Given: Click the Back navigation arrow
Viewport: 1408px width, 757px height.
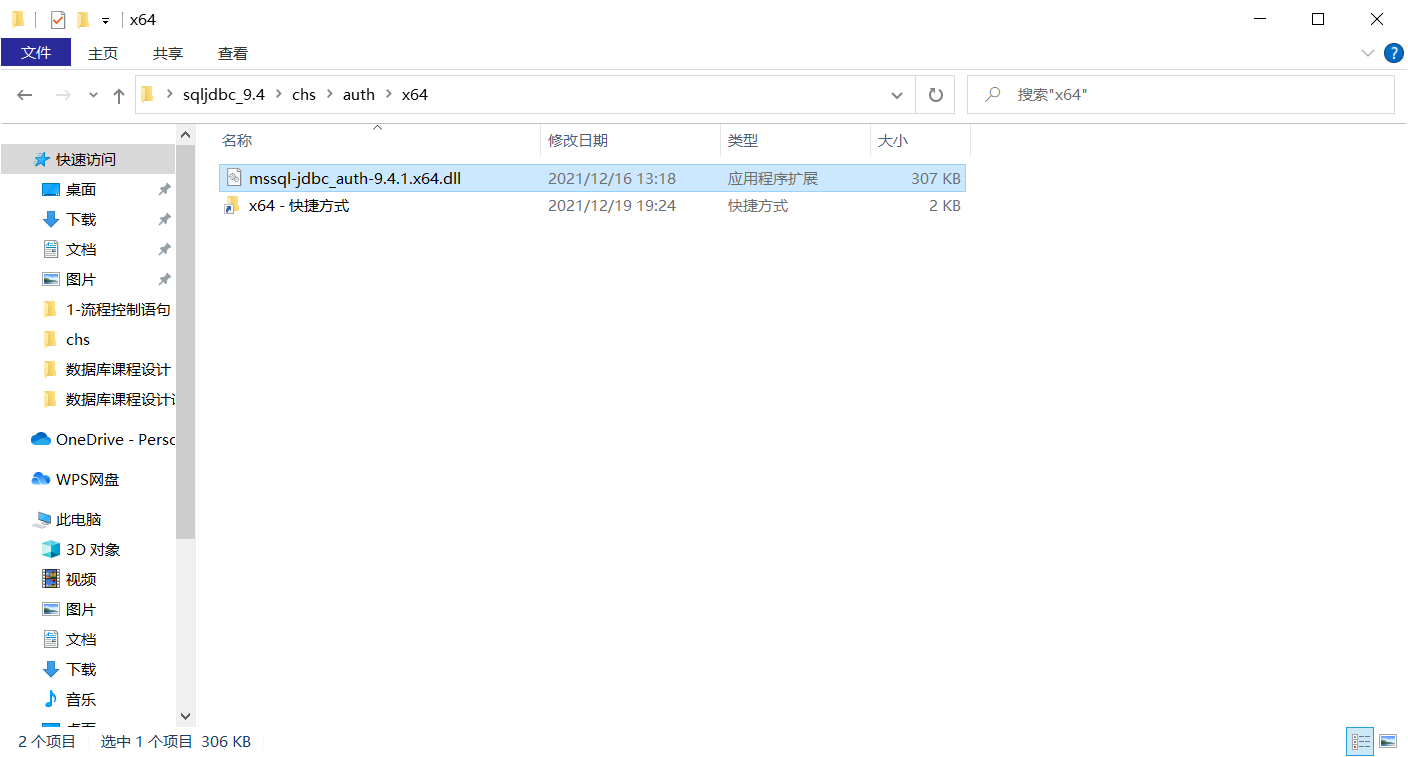Looking at the screenshot, I should (x=25, y=95).
